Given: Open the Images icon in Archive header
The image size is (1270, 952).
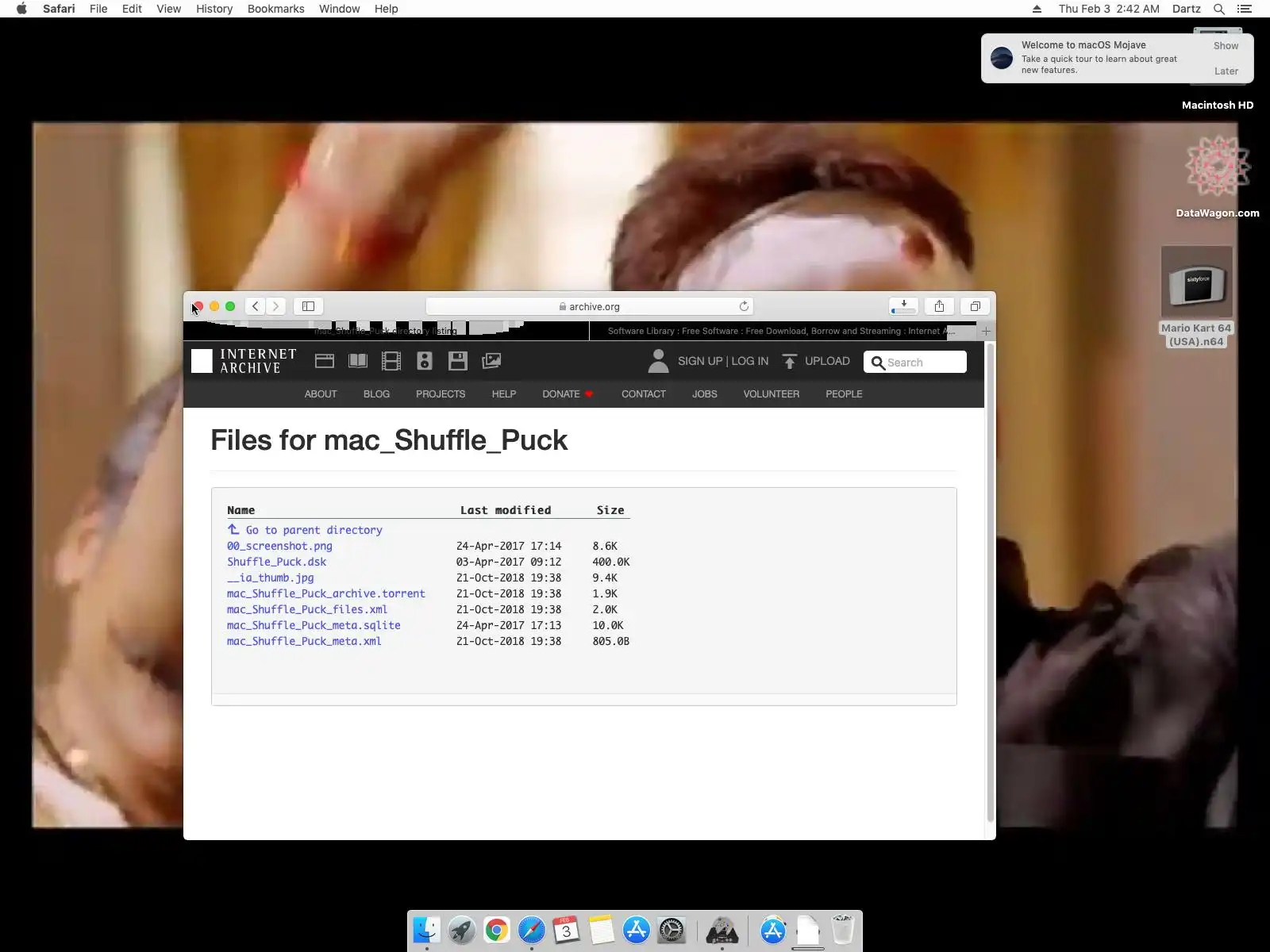Looking at the screenshot, I should 491,361.
